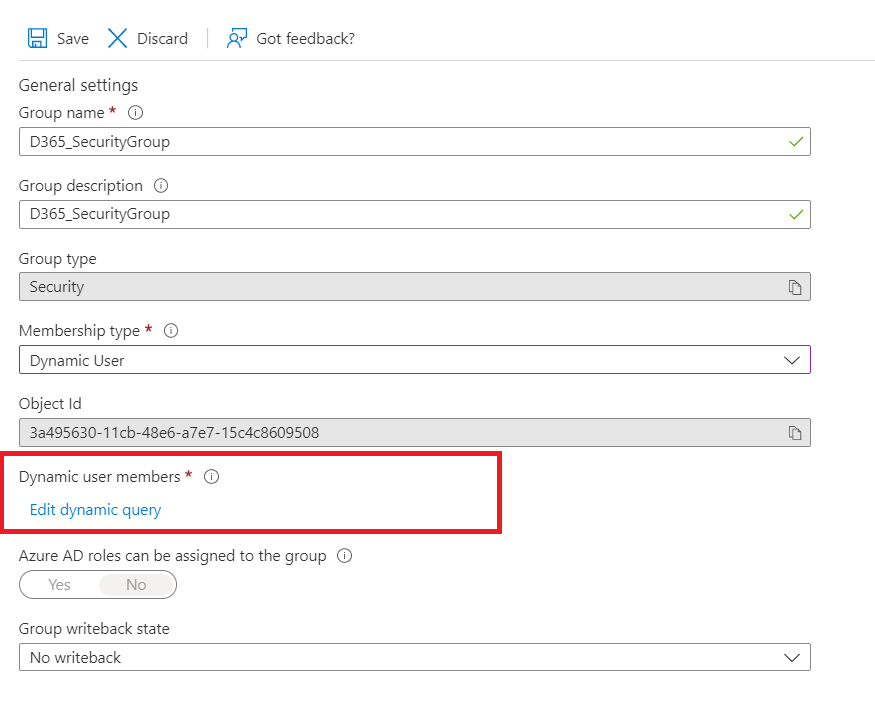Select No for Azure AD roles assignment

tap(136, 585)
